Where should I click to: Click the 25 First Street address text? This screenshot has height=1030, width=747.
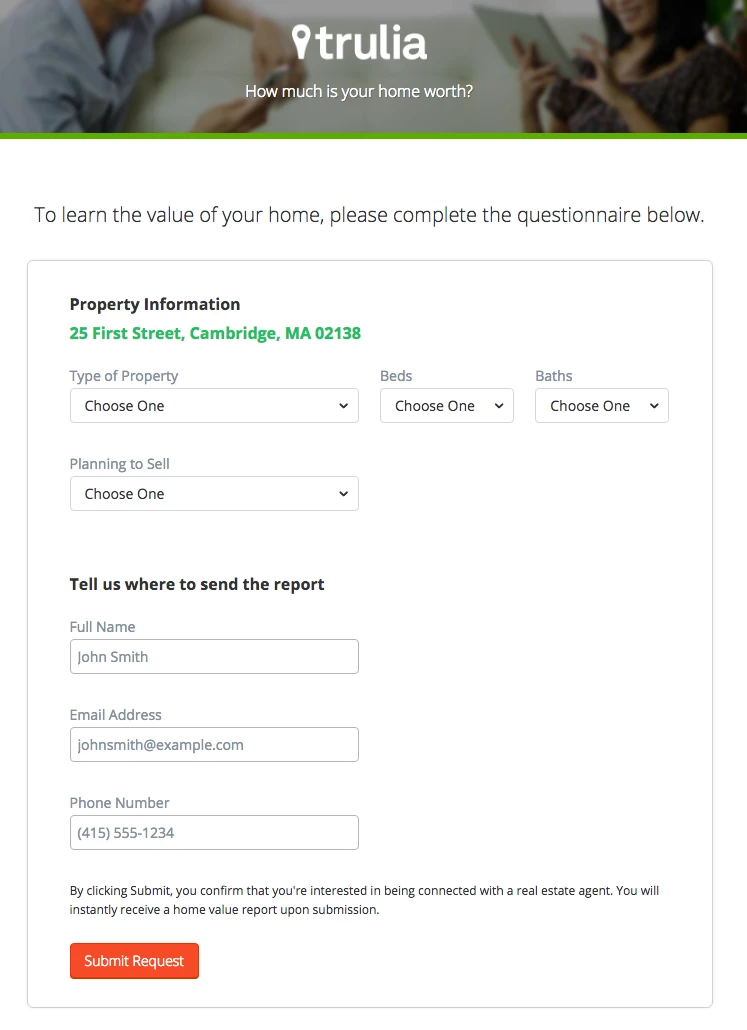[x=215, y=333]
